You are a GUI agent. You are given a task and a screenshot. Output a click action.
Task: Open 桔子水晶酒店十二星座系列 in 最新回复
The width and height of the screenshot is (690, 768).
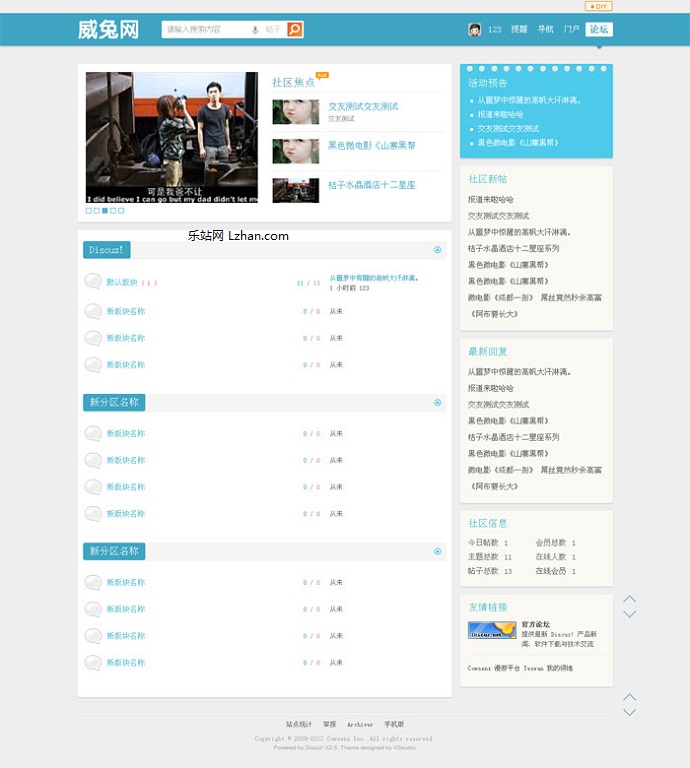pyautogui.click(x=514, y=437)
